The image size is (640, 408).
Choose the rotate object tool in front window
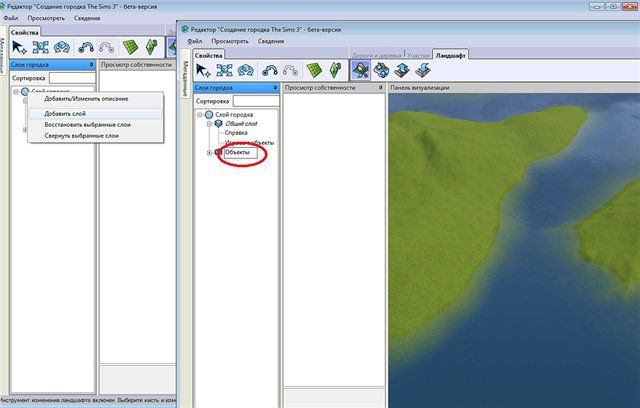coord(245,70)
